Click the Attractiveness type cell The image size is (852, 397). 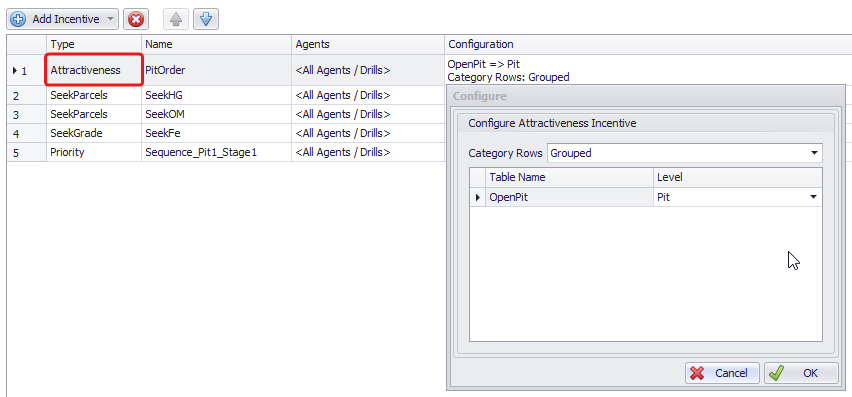(x=94, y=70)
